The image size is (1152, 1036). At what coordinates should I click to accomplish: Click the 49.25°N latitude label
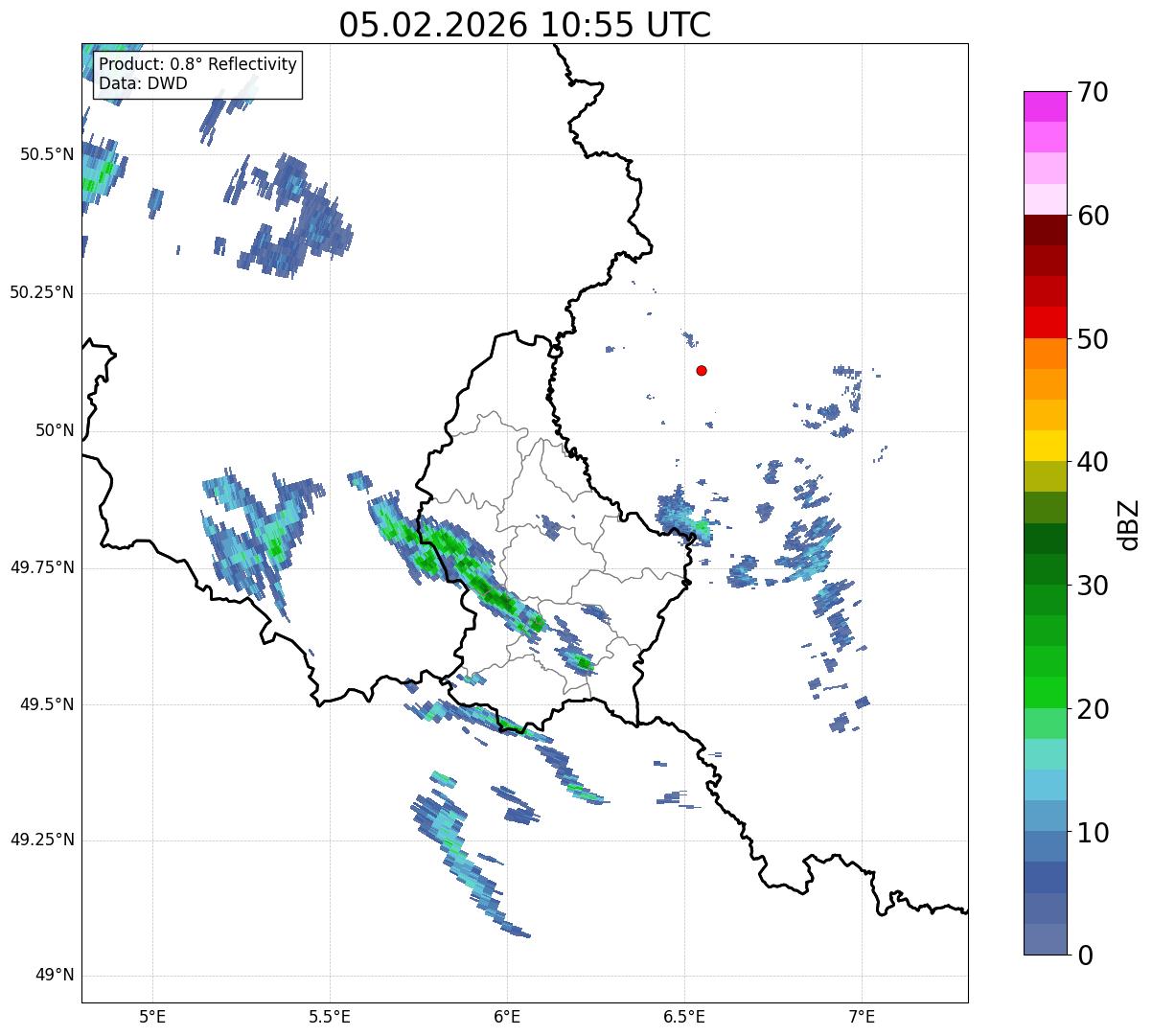click(41, 840)
